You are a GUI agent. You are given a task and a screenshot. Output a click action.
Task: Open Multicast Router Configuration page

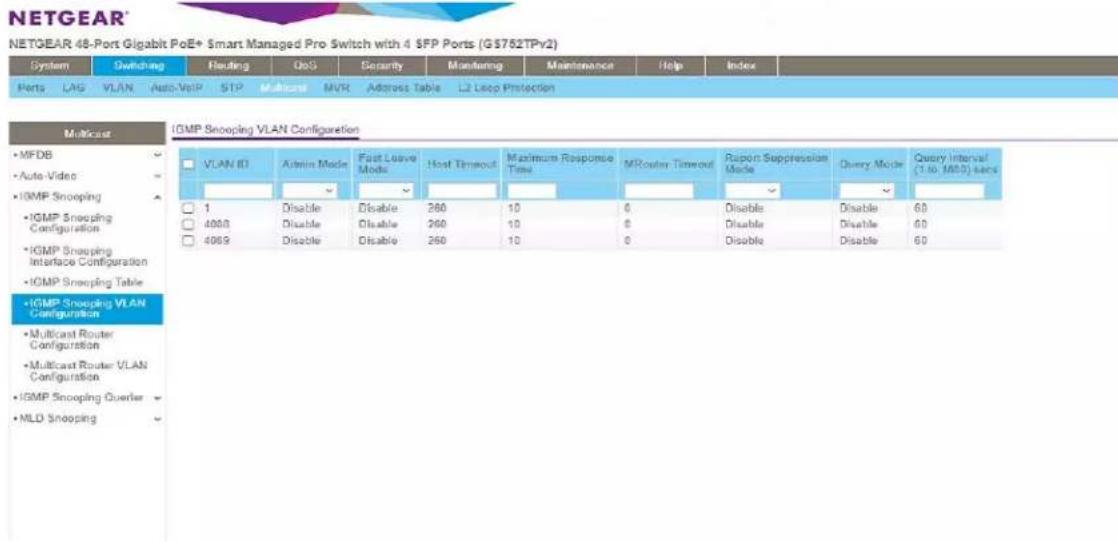coord(71,339)
